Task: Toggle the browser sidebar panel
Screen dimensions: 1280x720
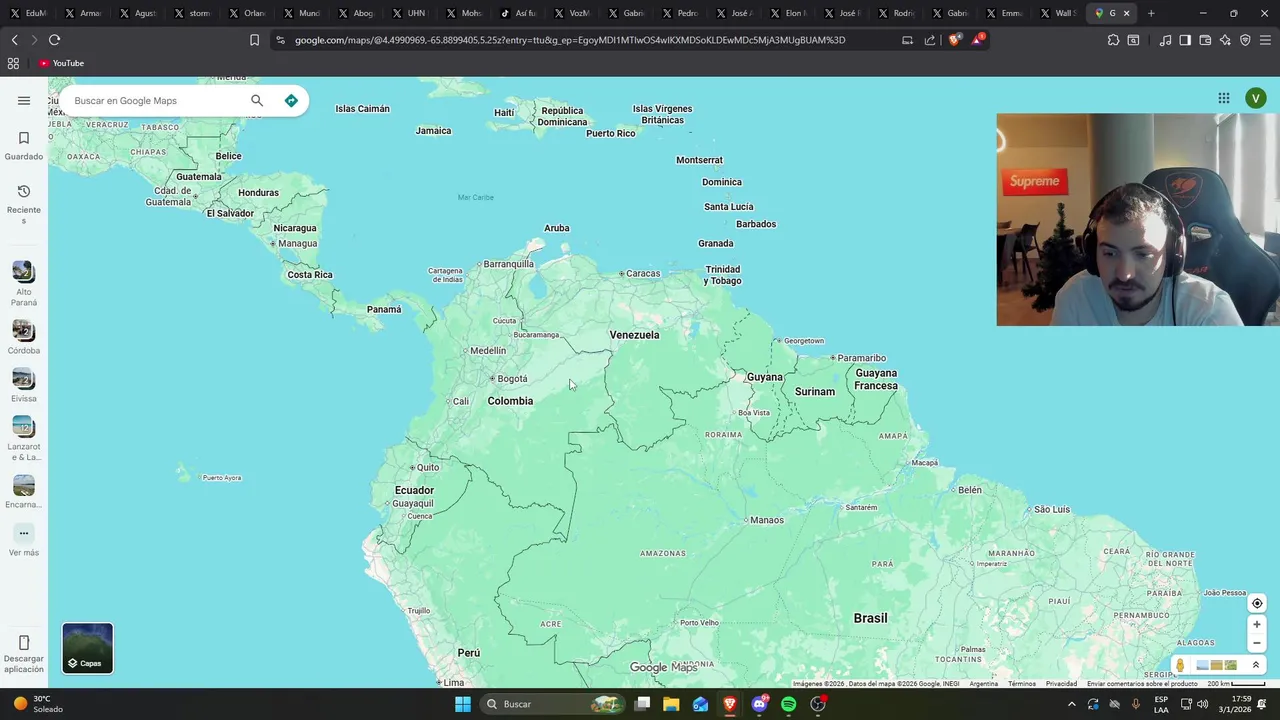Action: pos(1185,40)
